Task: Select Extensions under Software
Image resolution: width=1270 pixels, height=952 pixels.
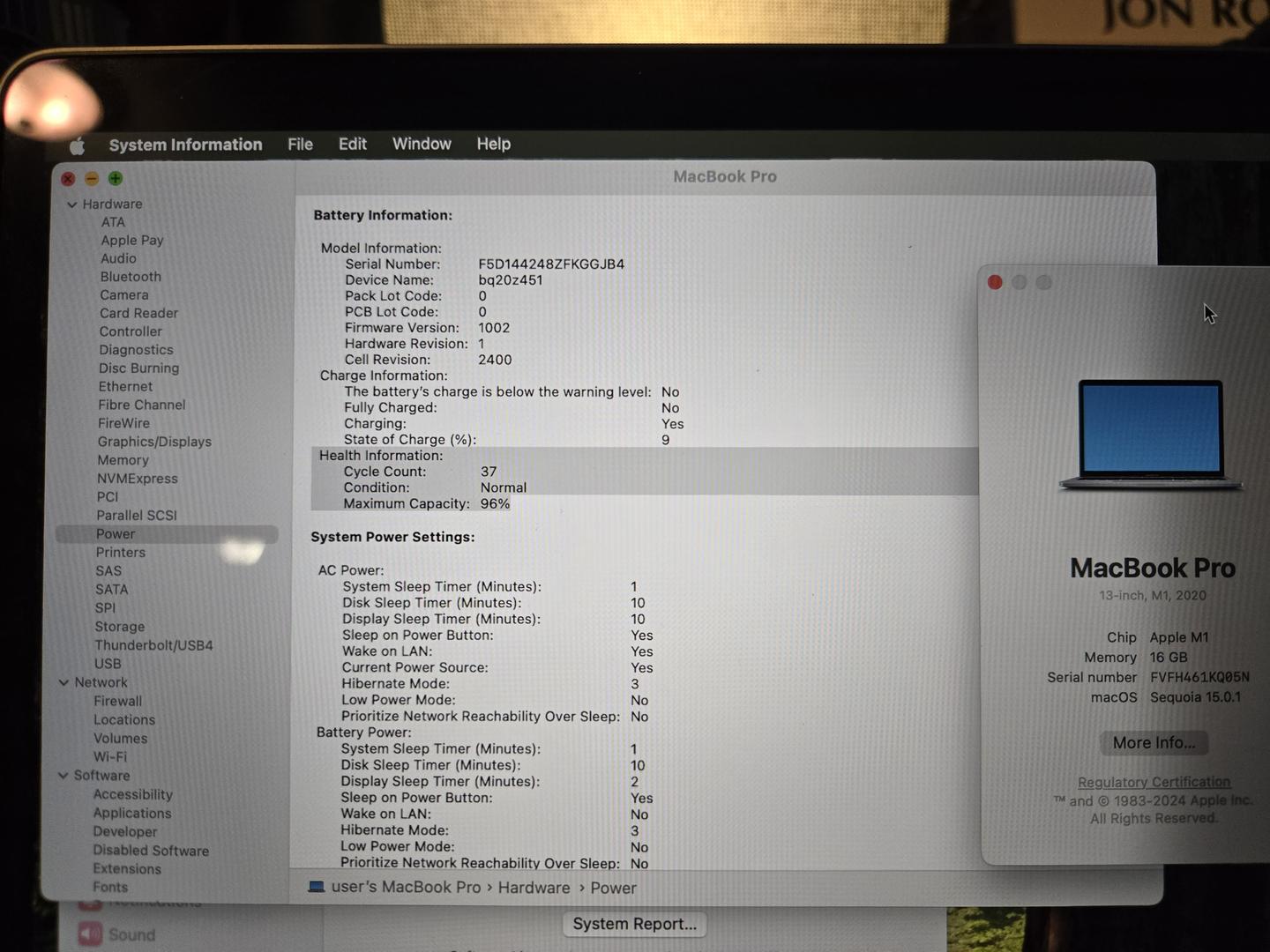Action: (127, 869)
